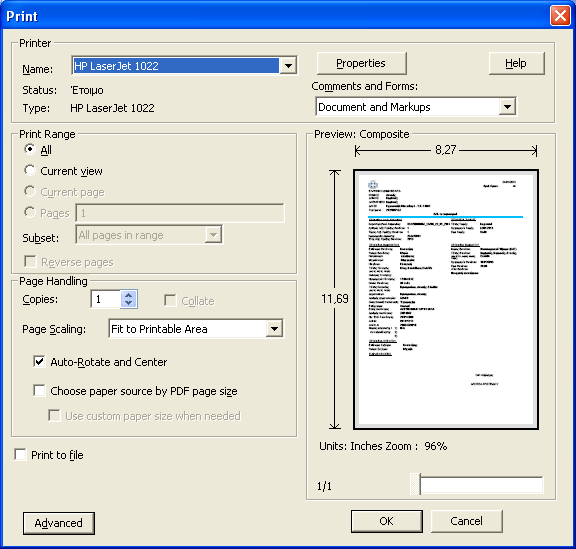Viewport: 576px width, 549px height.
Task: Open the printer Name dropdown list
Action: (288, 66)
